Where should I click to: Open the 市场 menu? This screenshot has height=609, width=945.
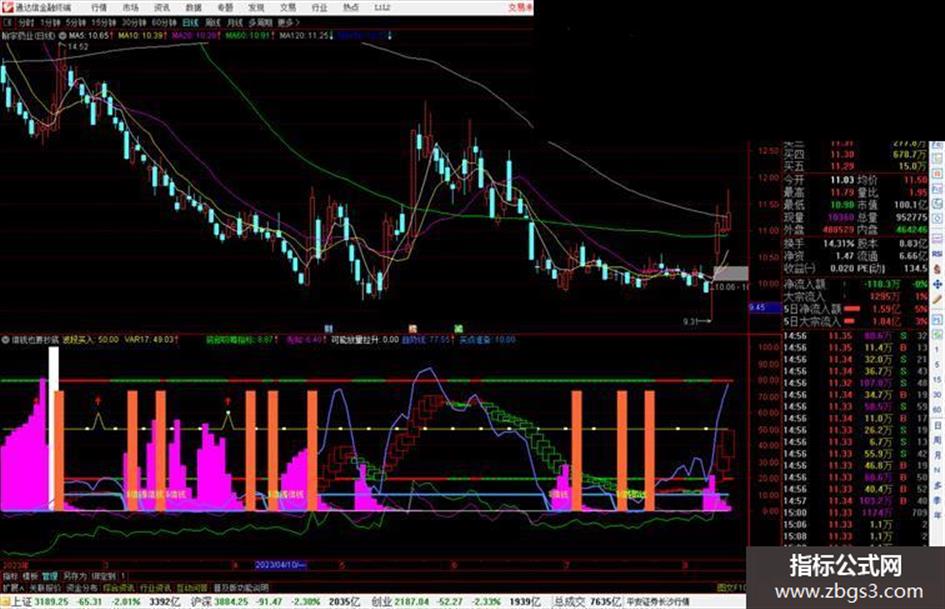(x=130, y=8)
